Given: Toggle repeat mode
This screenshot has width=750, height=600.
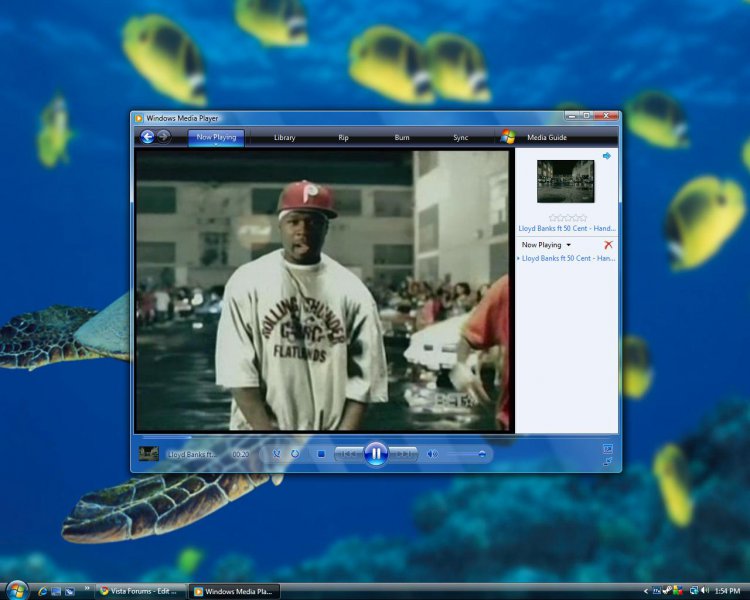Looking at the screenshot, I should point(295,454).
